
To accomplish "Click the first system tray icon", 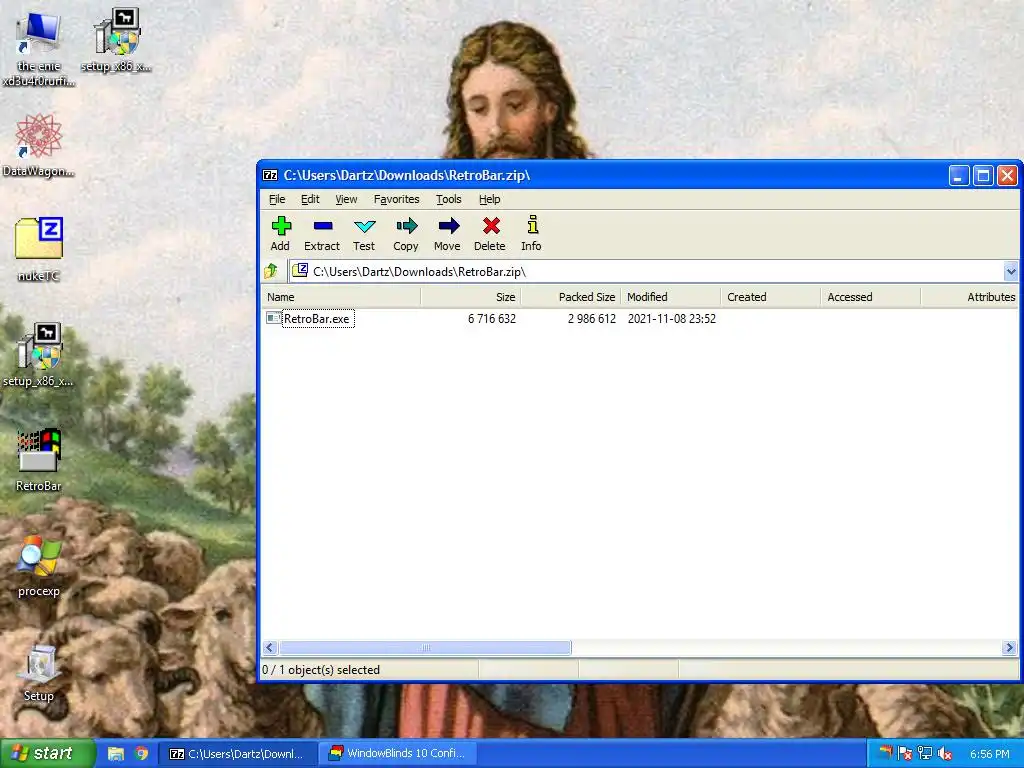I will pyautogui.click(x=885, y=753).
